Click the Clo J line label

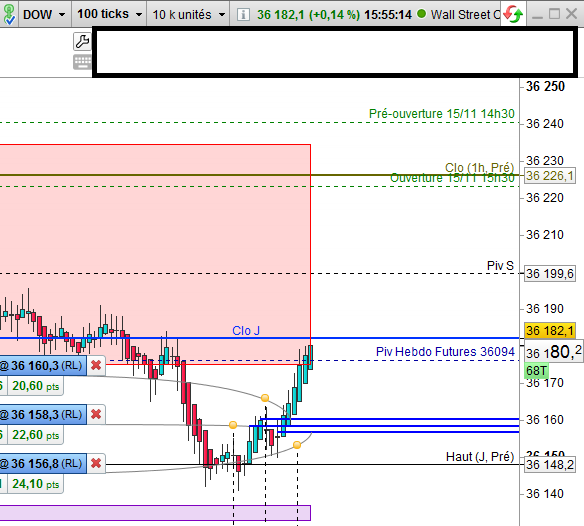pyautogui.click(x=246, y=330)
